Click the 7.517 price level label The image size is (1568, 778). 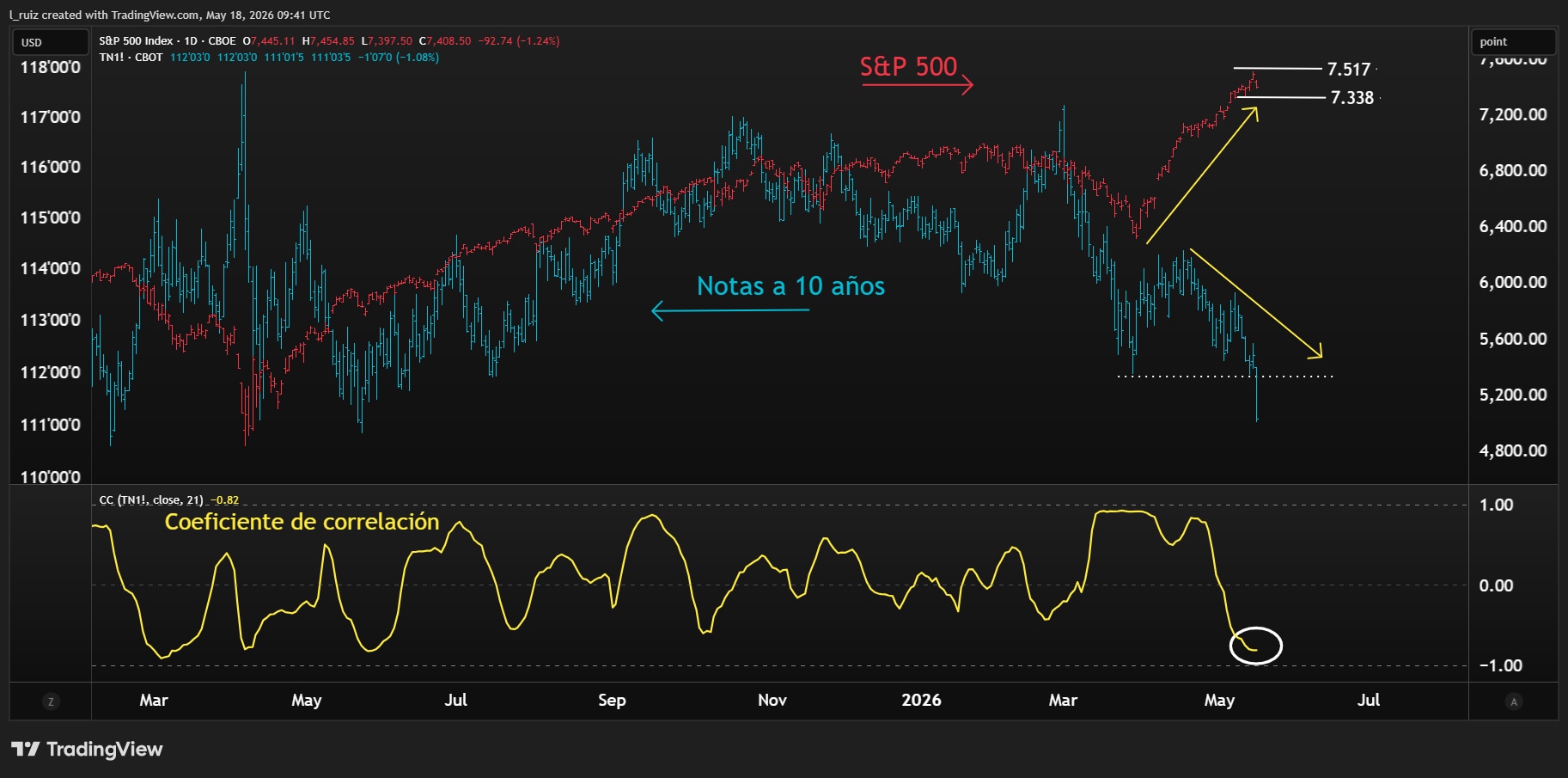(1349, 70)
